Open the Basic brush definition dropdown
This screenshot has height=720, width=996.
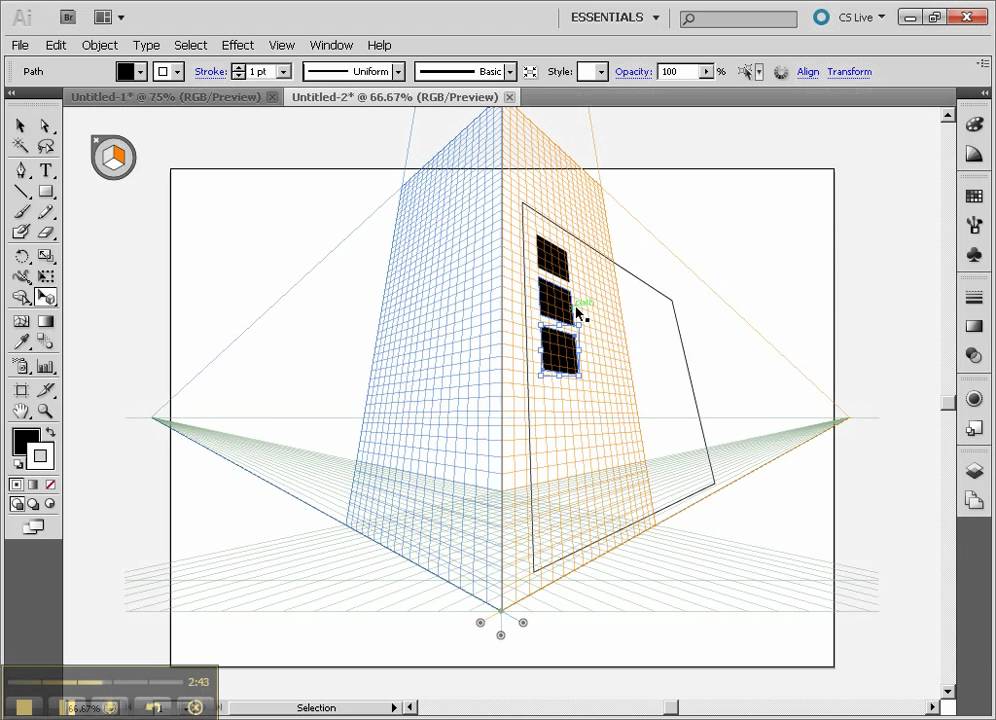510,71
